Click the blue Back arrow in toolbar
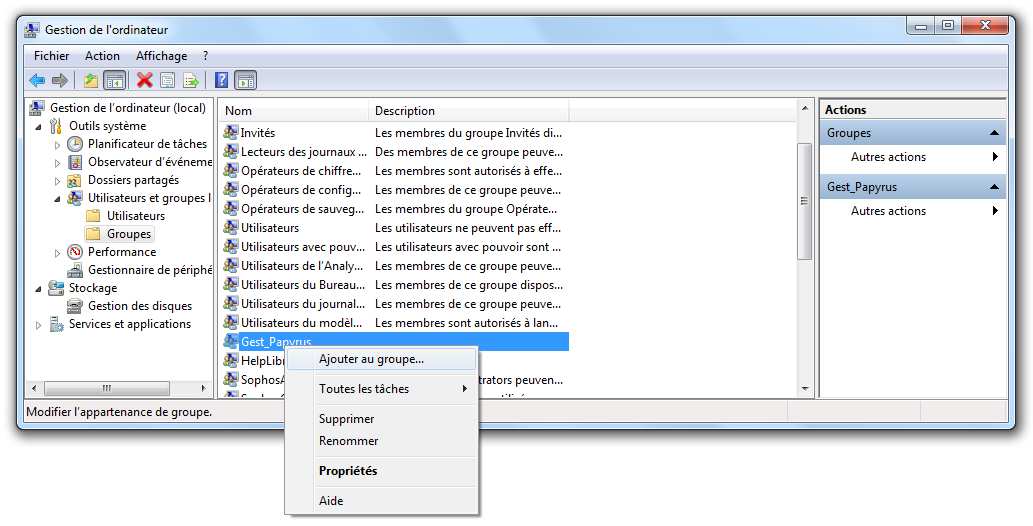Screen dimensions: 1033x526 click(37, 80)
